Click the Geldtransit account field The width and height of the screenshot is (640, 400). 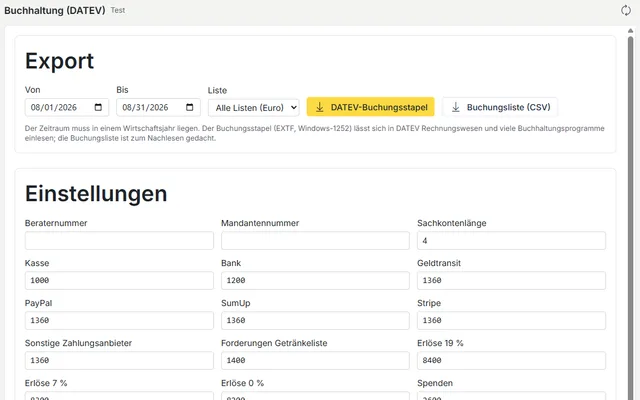click(511, 280)
